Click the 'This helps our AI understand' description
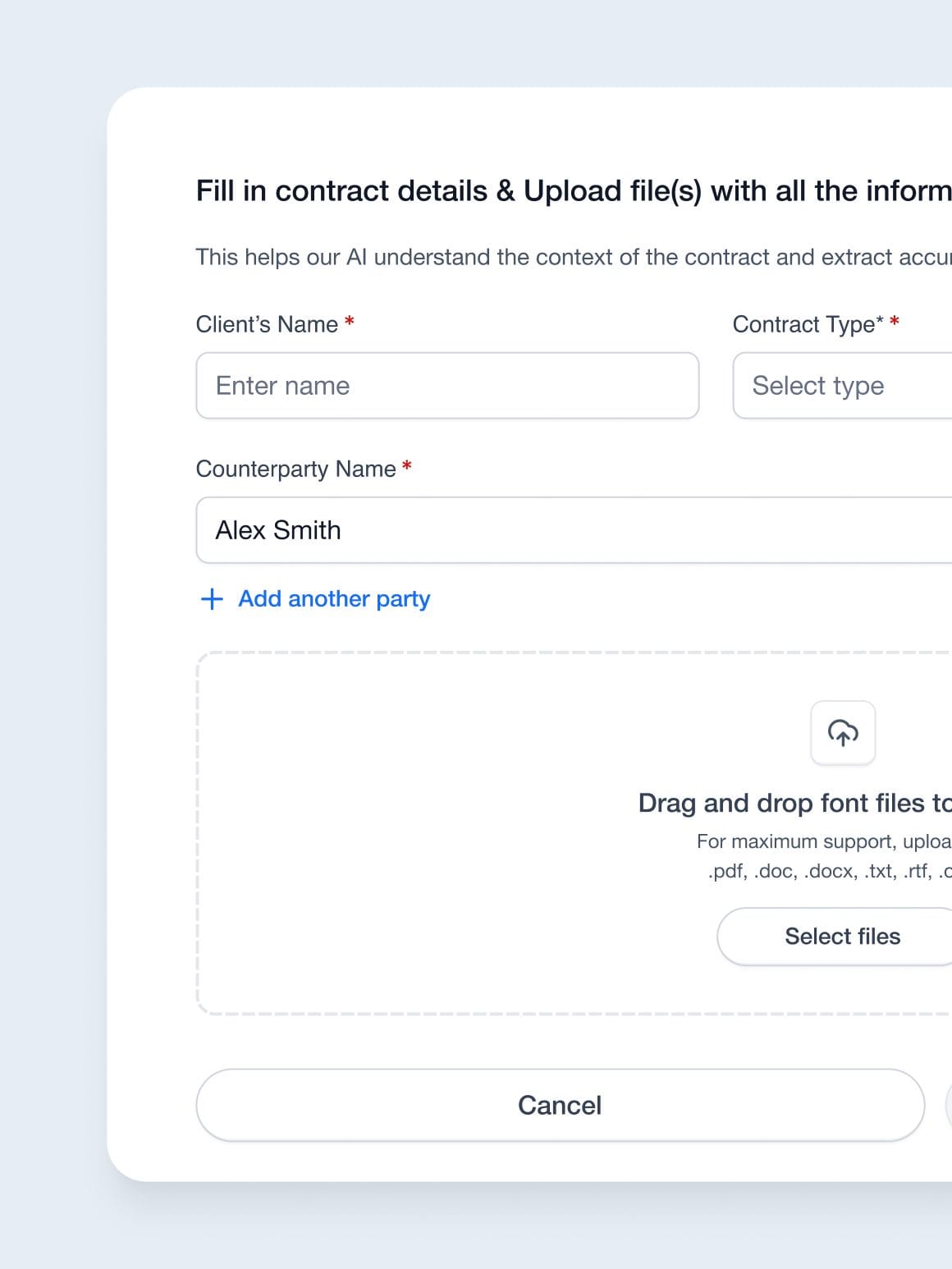The width and height of the screenshot is (952, 1269). [x=574, y=258]
